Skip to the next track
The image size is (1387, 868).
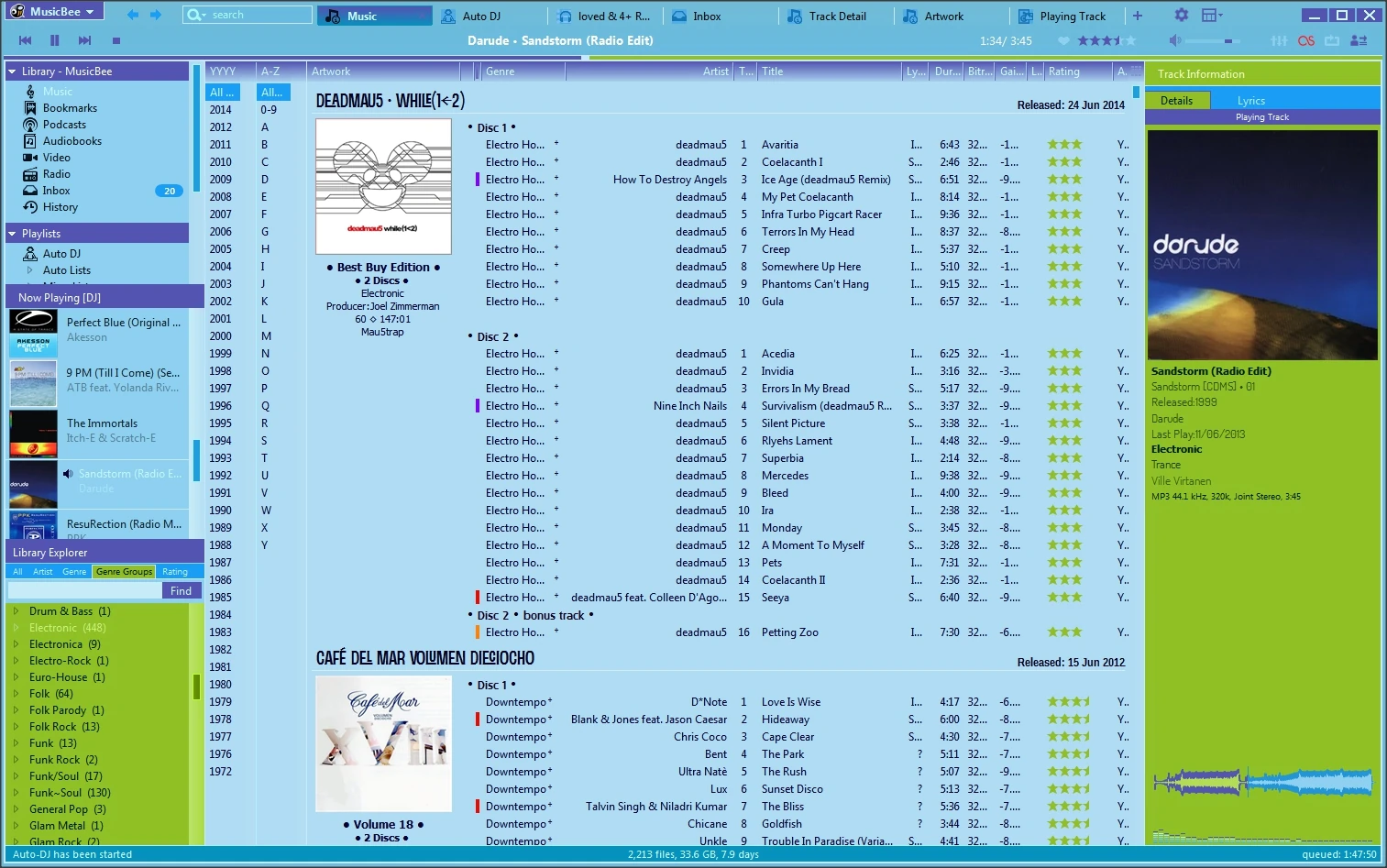[84, 40]
